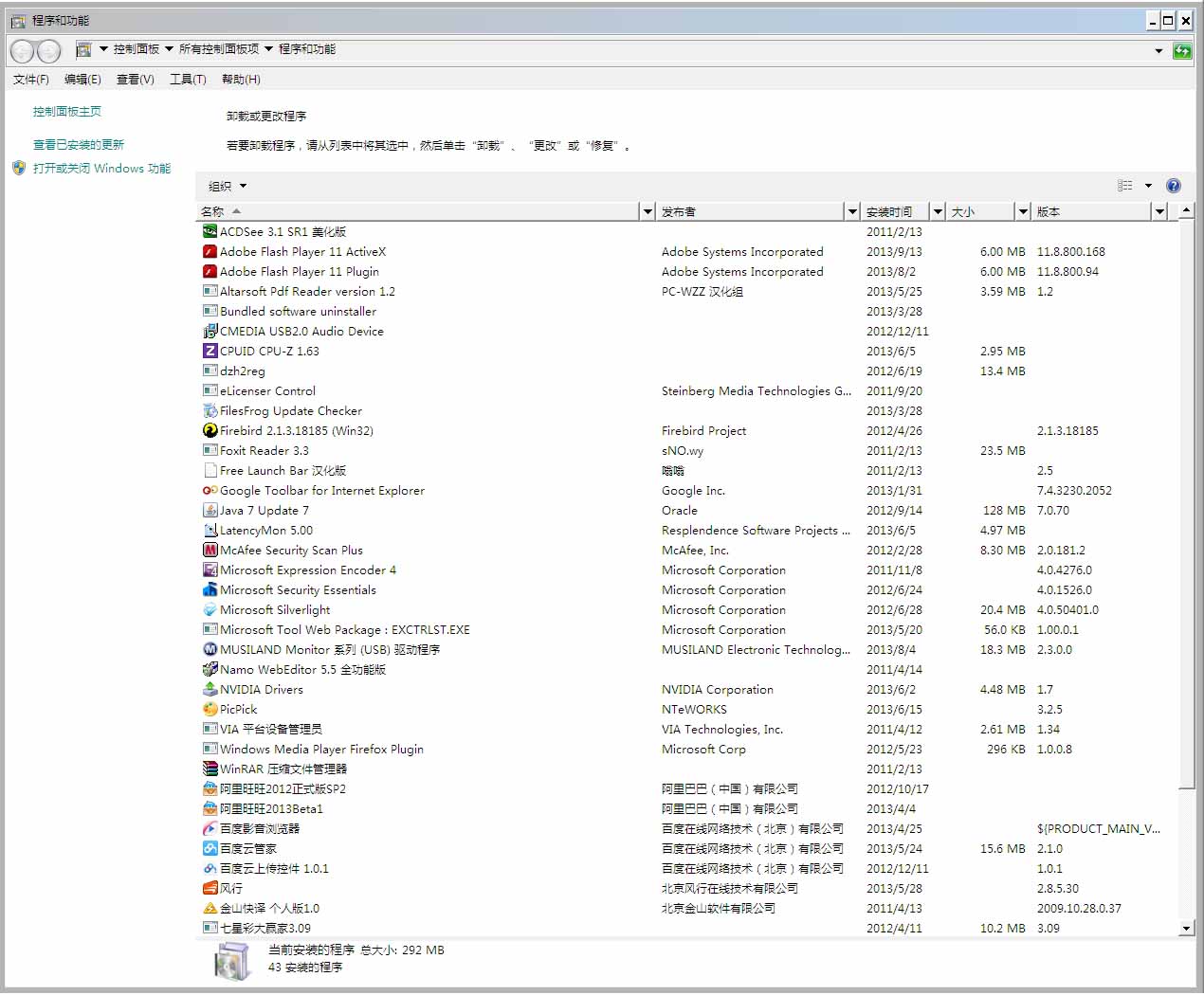1204x995 pixels.
Task: Open the 名称 column filter dropdown
Action: [648, 211]
